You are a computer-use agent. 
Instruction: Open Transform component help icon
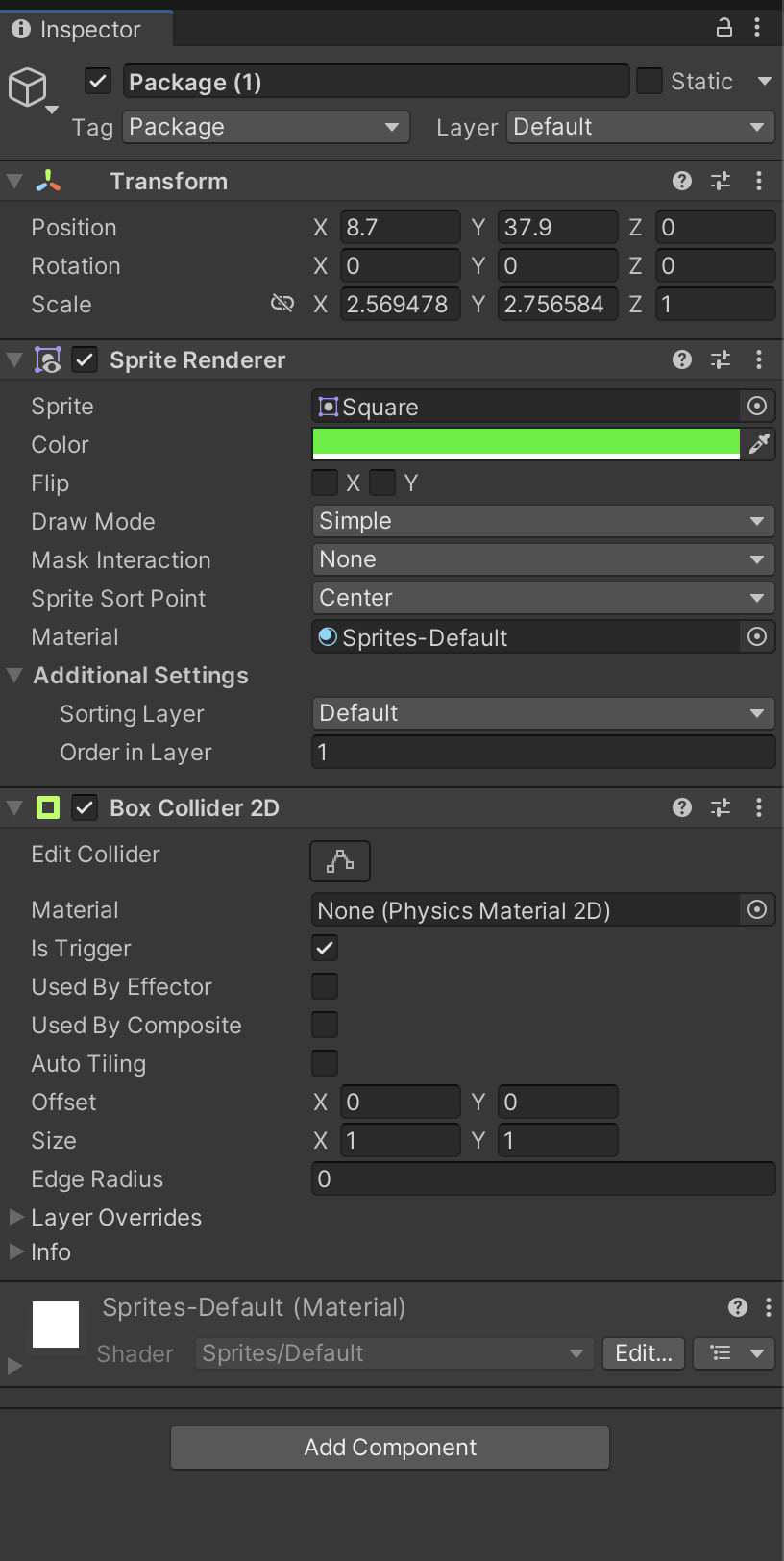click(682, 181)
